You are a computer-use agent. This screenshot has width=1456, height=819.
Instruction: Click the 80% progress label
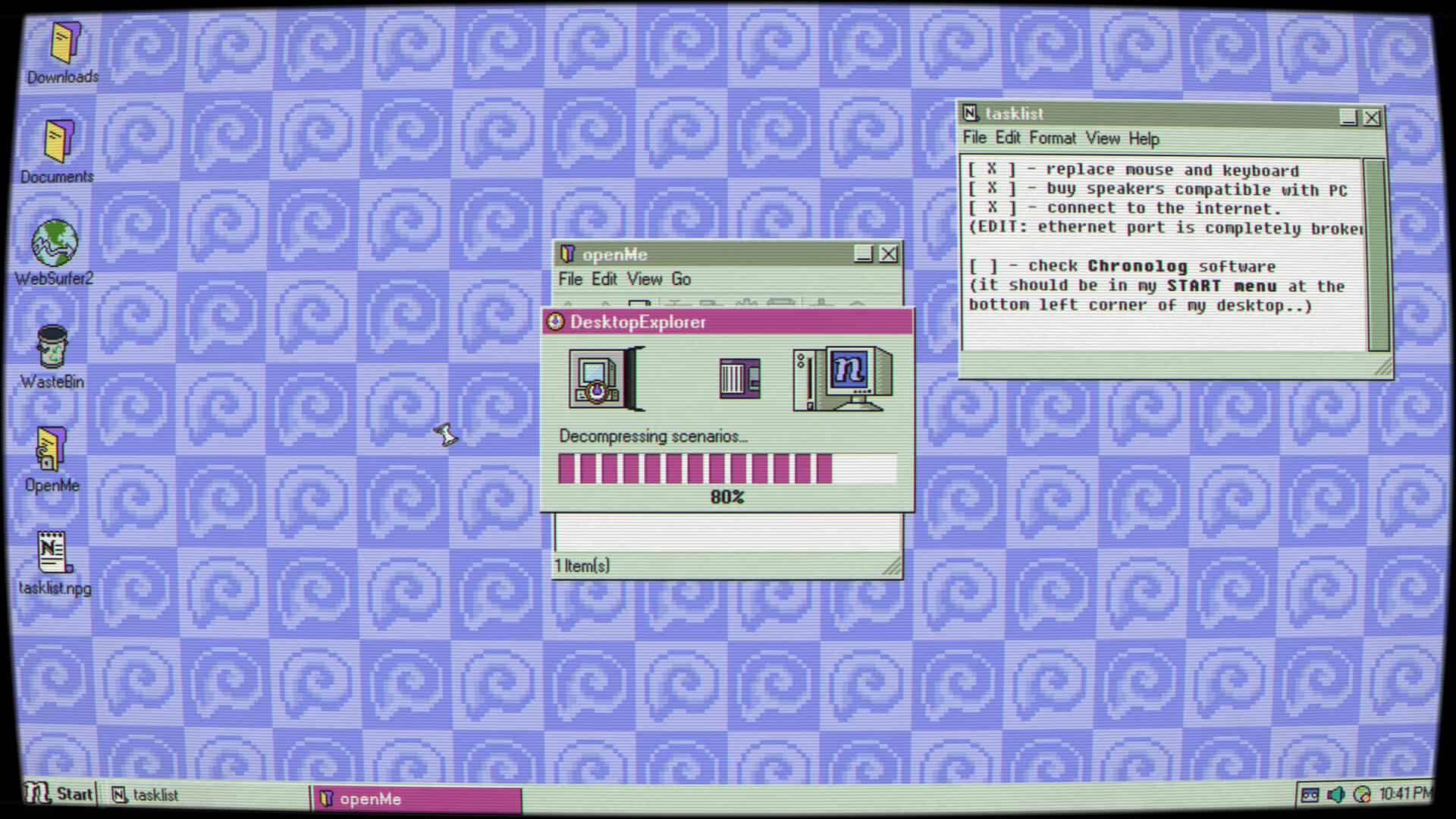(x=727, y=497)
